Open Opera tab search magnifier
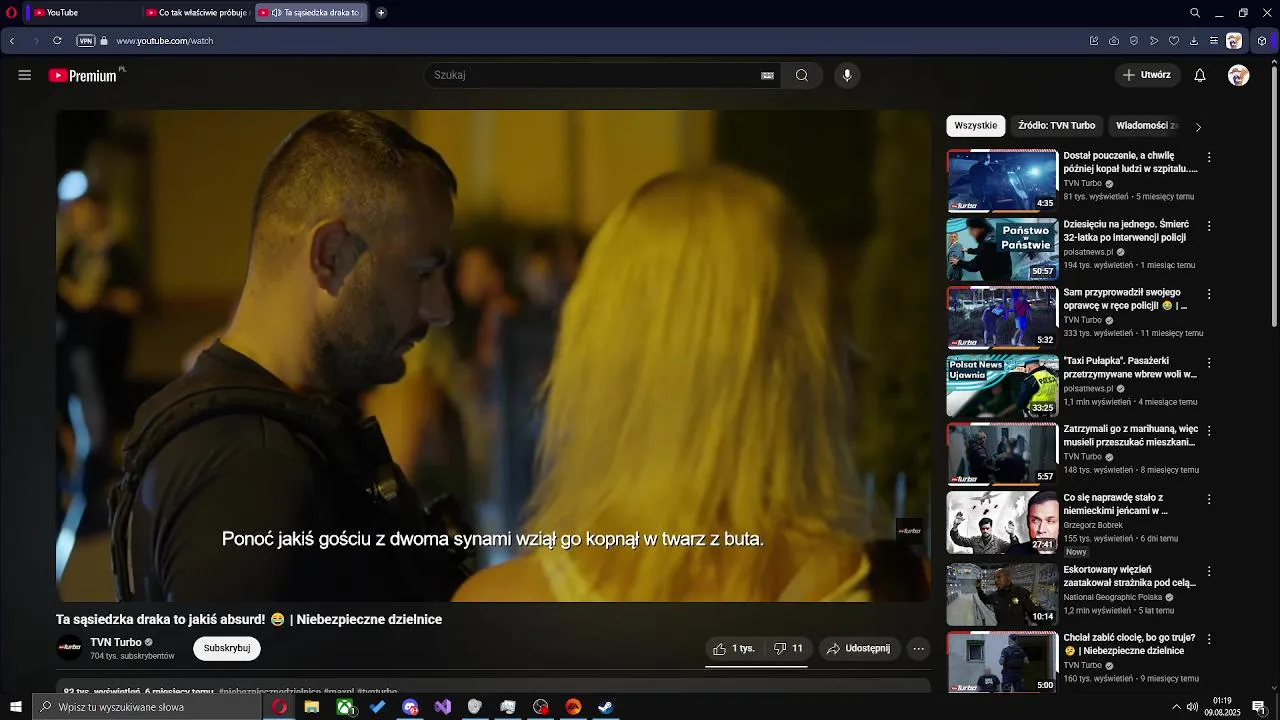This screenshot has width=1280, height=720. (x=1195, y=13)
